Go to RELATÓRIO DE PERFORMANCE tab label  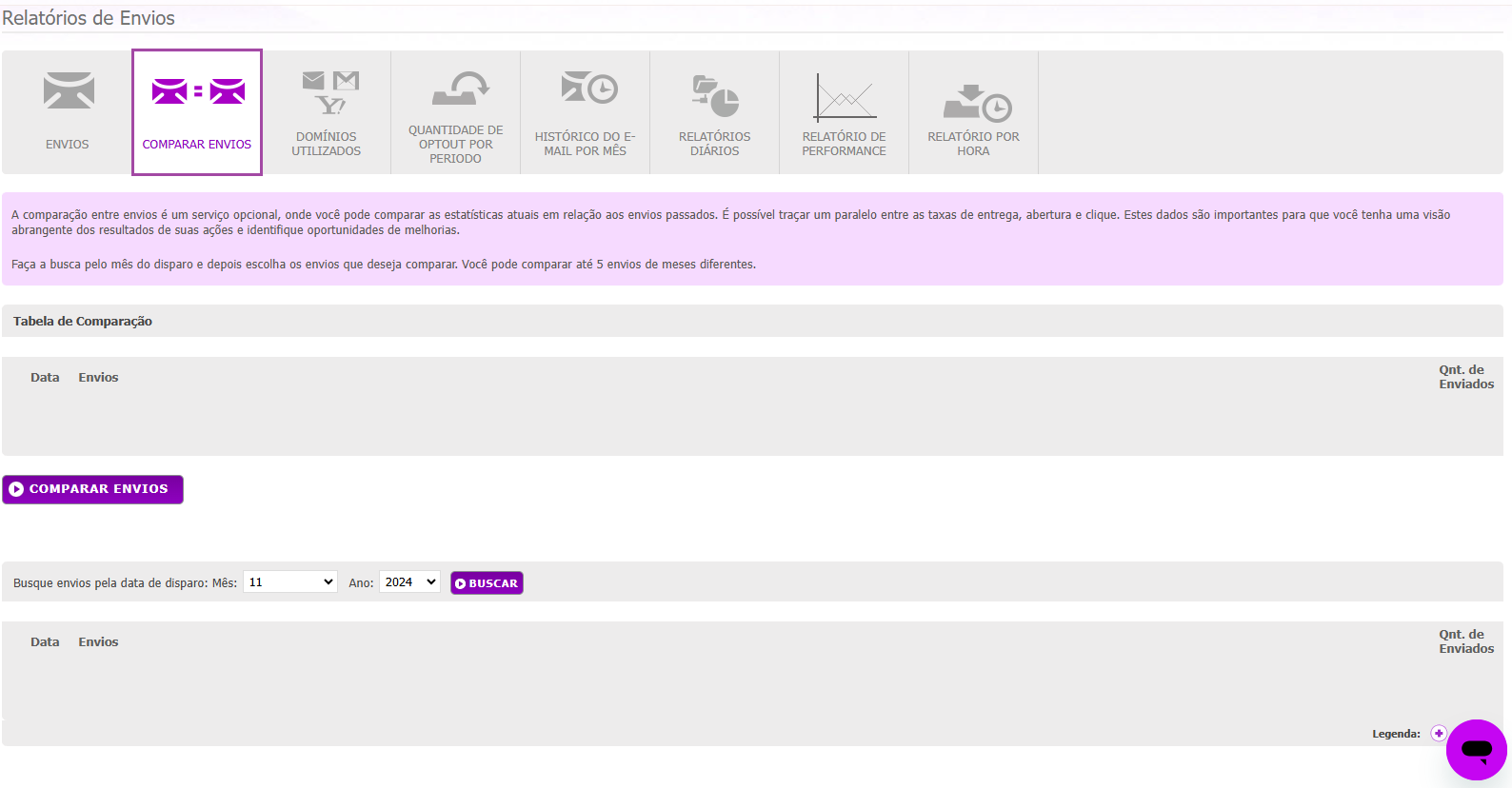tap(844, 144)
